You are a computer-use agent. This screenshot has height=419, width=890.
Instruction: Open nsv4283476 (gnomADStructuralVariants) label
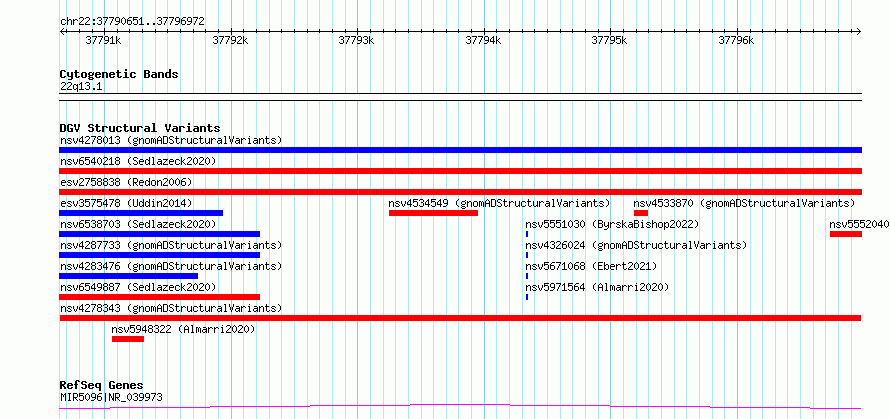[x=171, y=266]
